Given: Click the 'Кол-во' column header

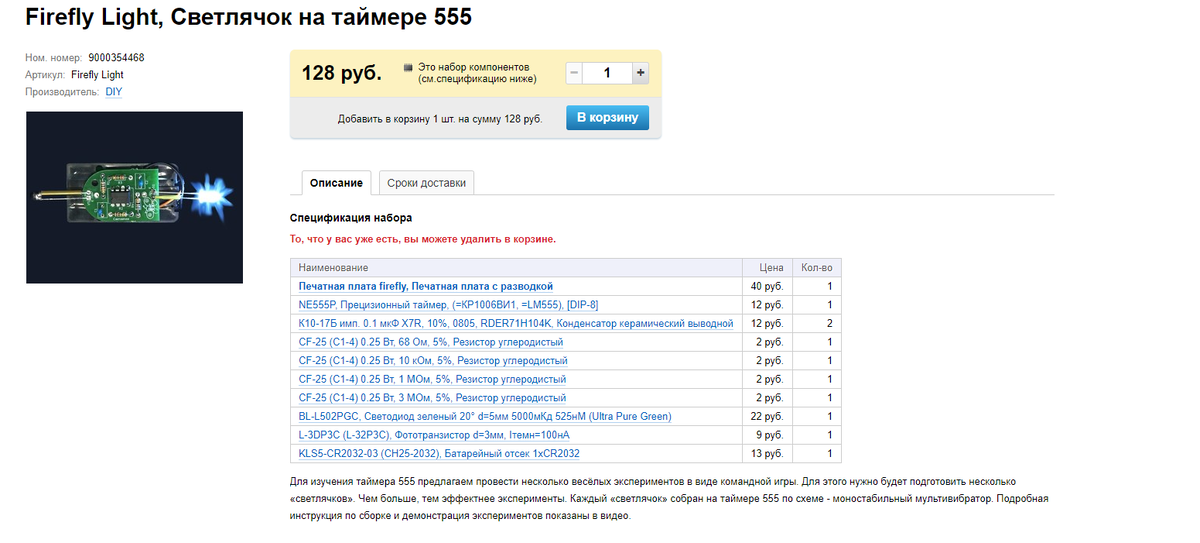Looking at the screenshot, I should click(816, 268).
